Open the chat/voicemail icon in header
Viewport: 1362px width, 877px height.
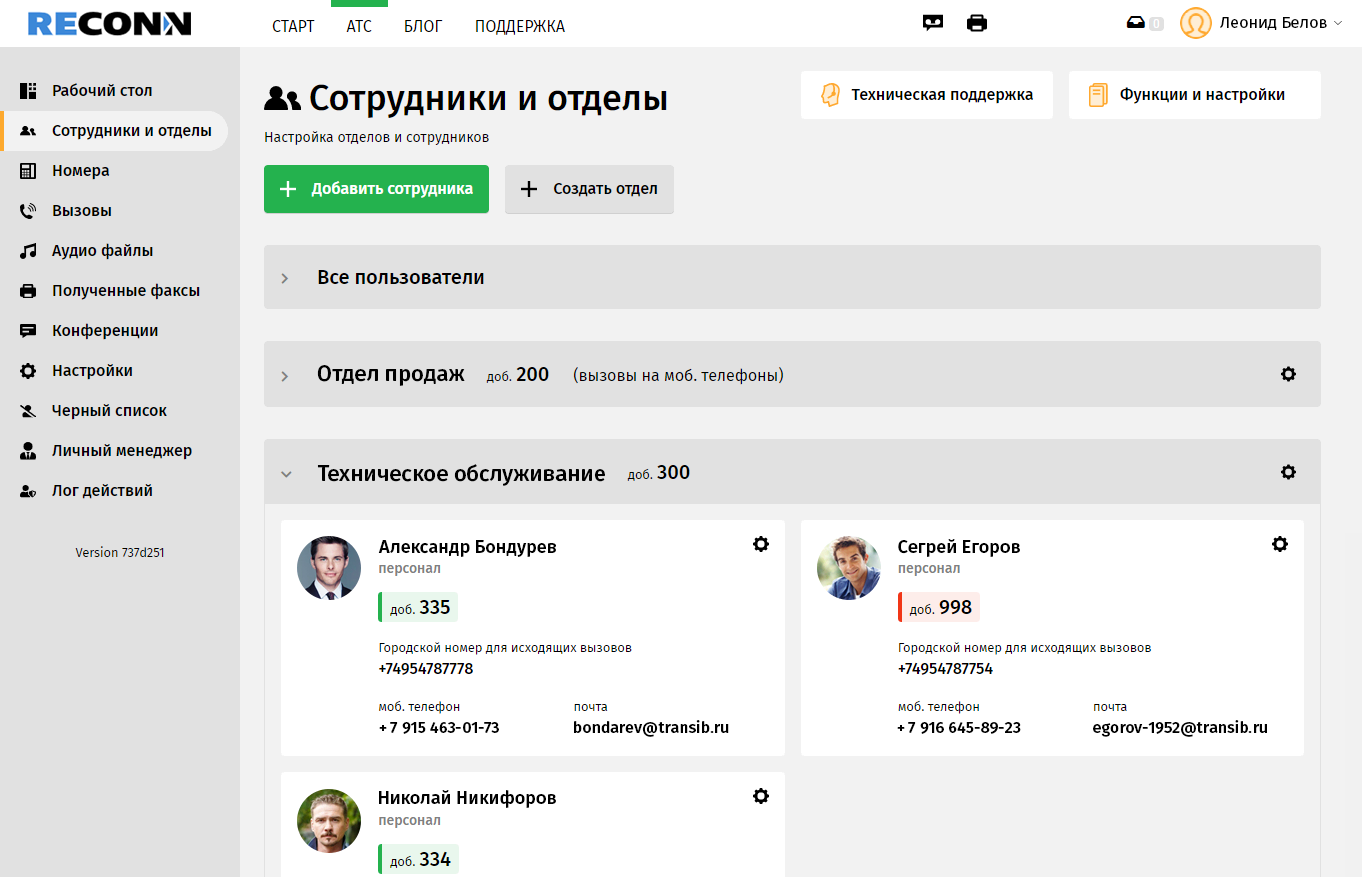(933, 23)
